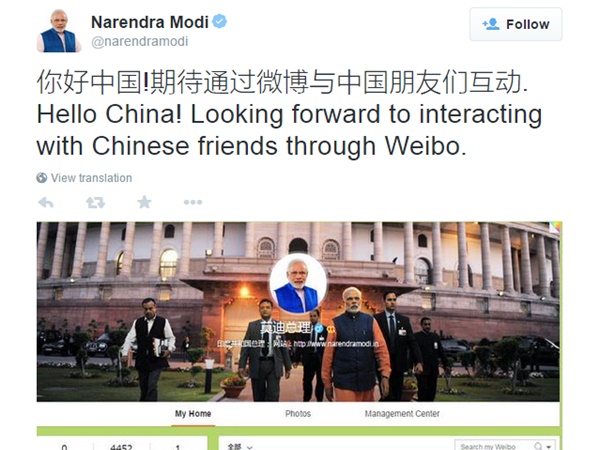
Task: Click the View translation link
Action: (x=91, y=178)
